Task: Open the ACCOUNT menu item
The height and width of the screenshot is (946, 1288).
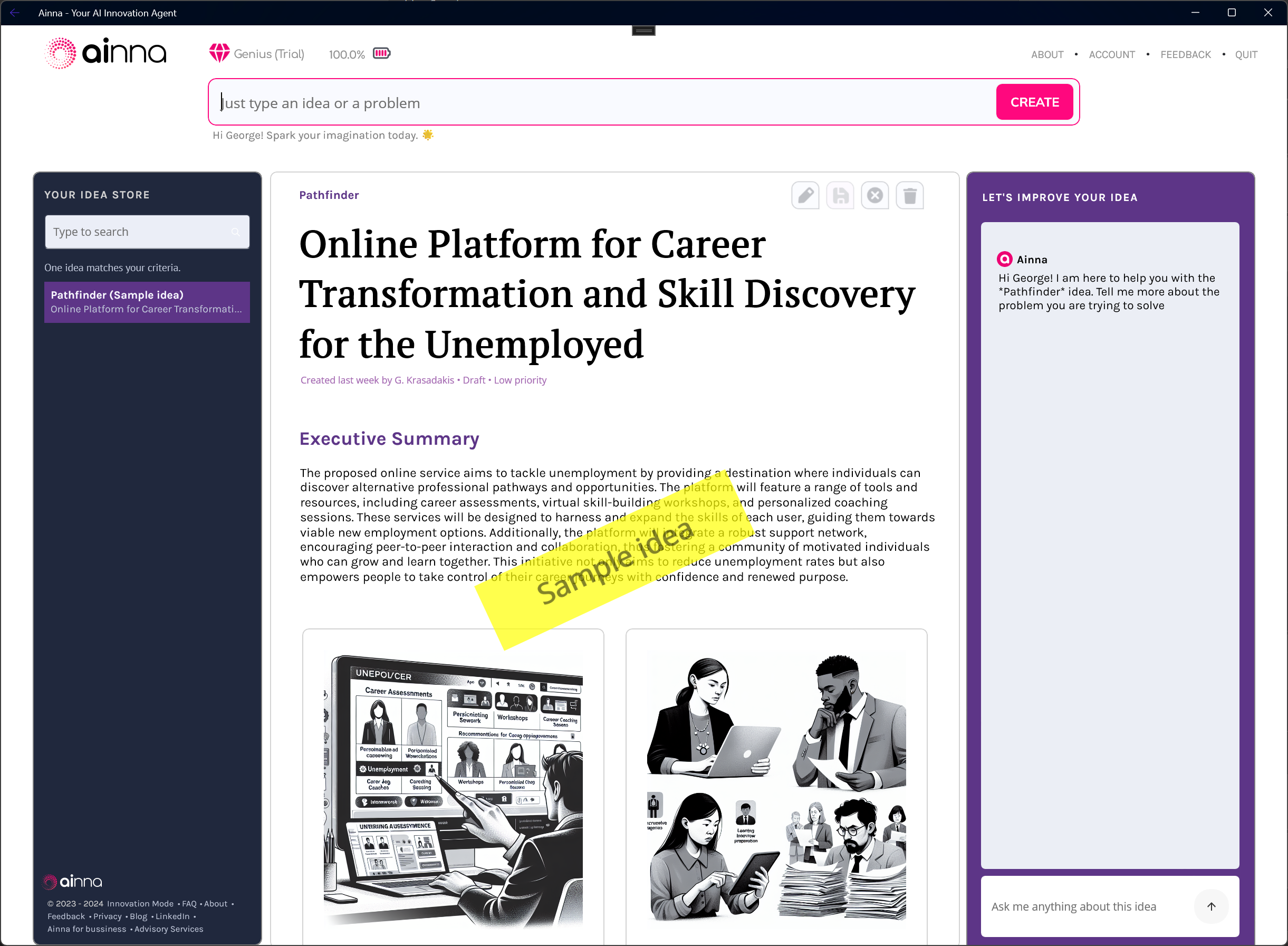Action: [x=1111, y=54]
